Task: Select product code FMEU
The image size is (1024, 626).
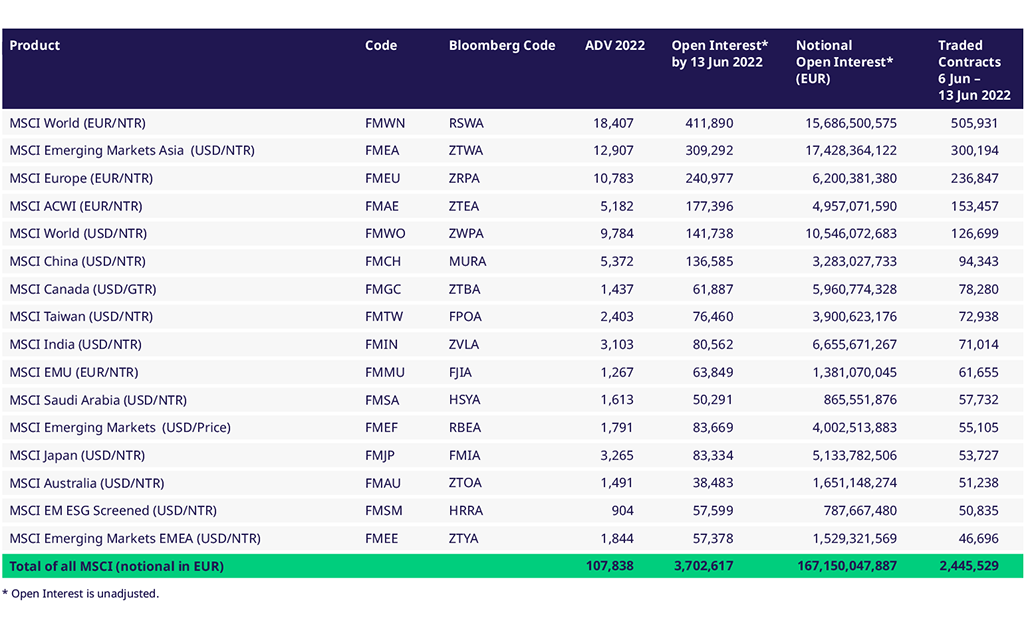Action: click(x=382, y=178)
